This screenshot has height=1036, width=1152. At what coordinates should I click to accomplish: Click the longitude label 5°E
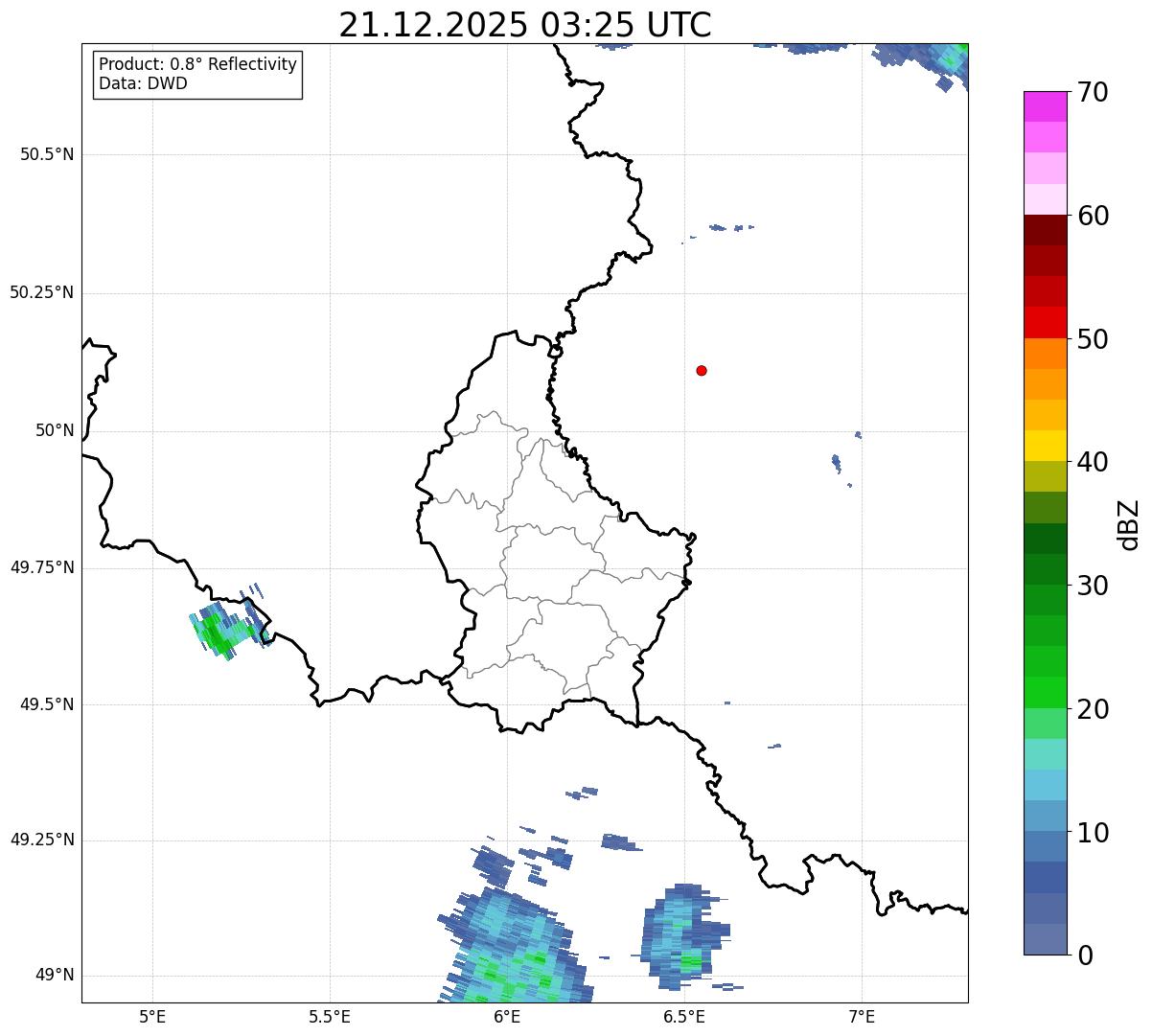click(152, 1016)
